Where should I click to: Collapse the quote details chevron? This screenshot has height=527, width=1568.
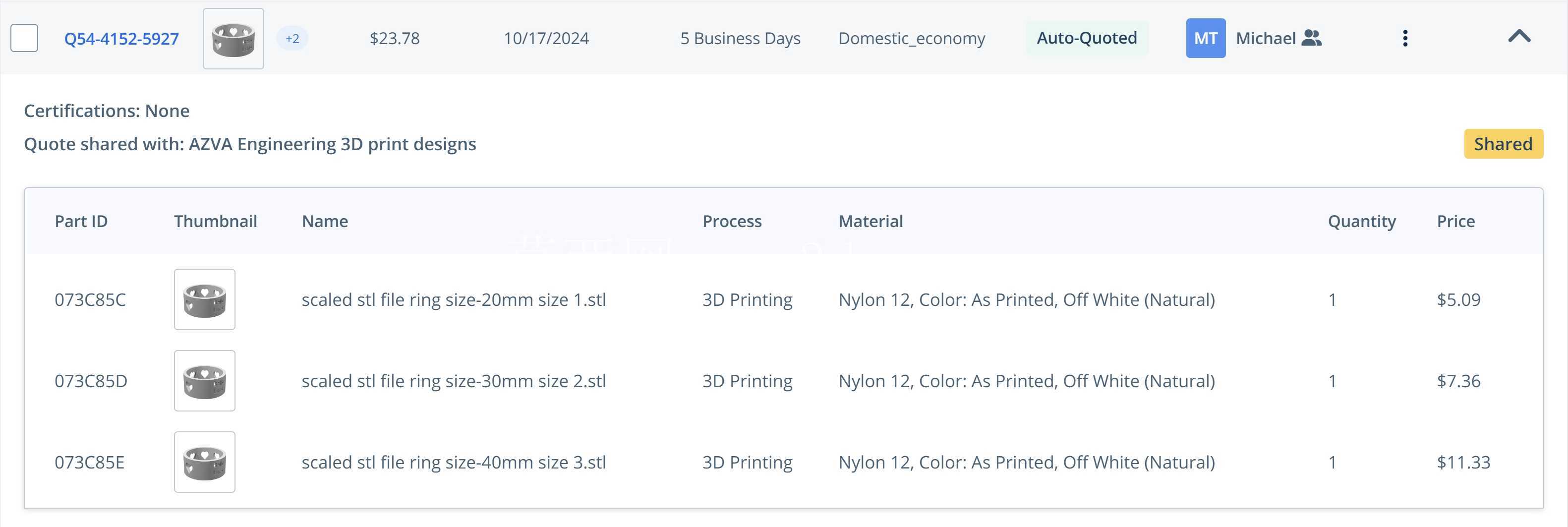[1519, 36]
